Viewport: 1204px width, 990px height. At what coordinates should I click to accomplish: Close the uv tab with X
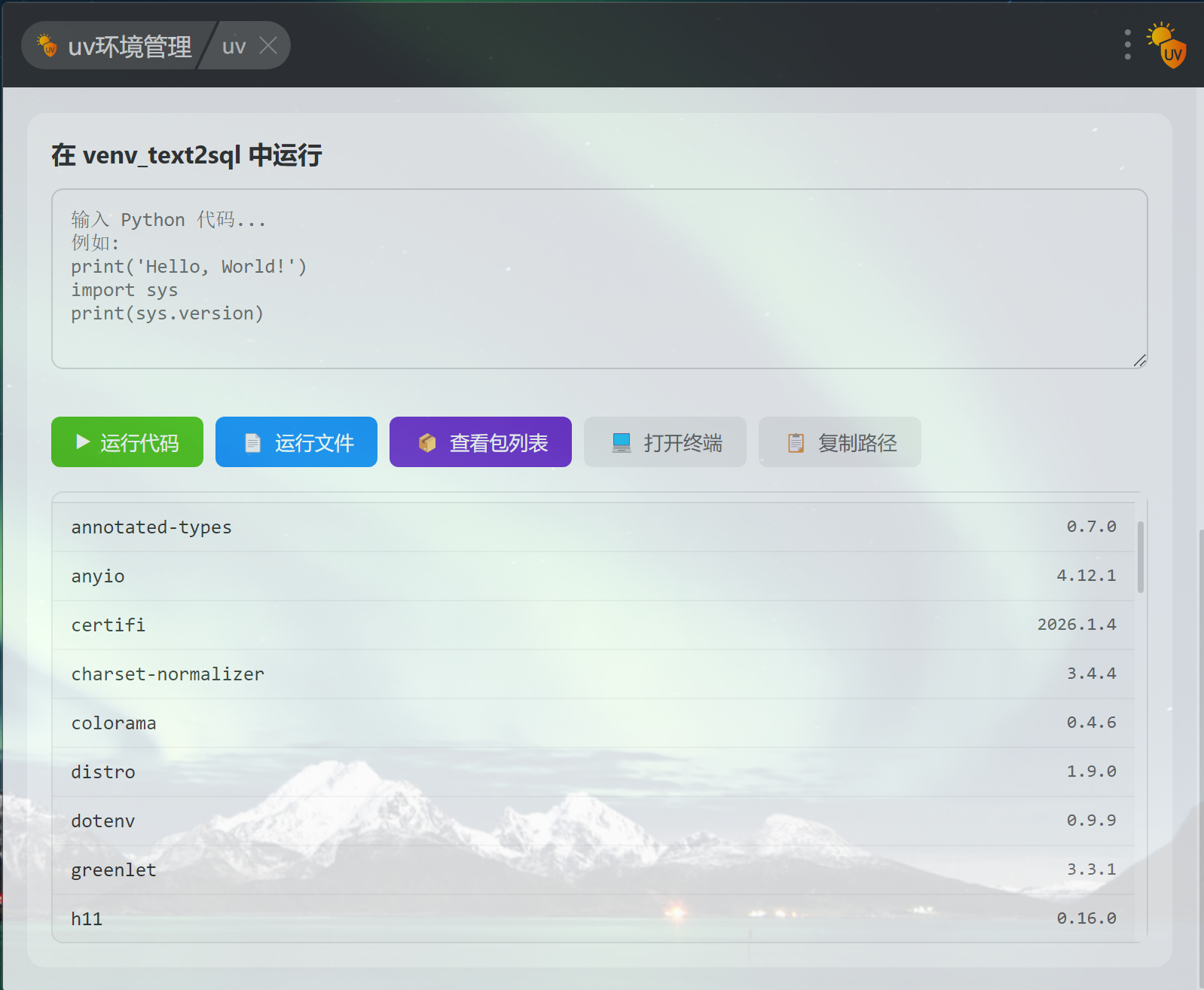pyautogui.click(x=268, y=46)
